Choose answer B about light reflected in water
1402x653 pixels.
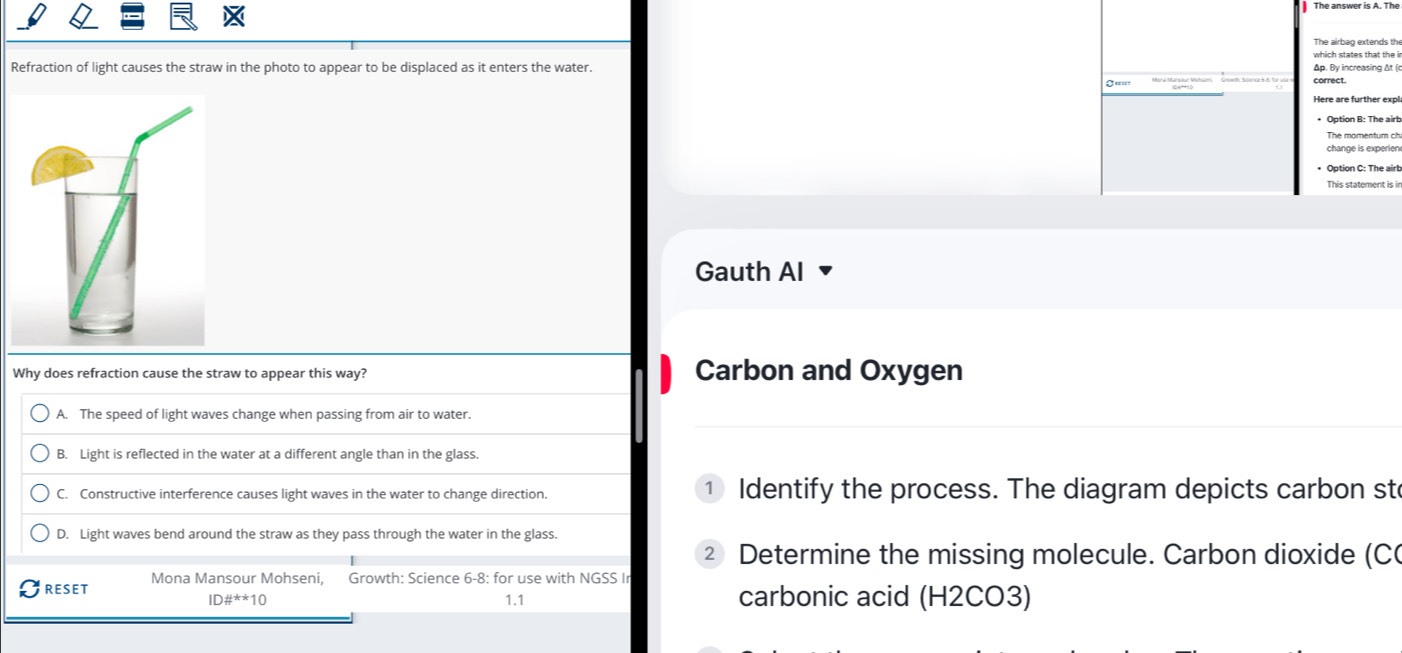pyautogui.click(x=39, y=453)
